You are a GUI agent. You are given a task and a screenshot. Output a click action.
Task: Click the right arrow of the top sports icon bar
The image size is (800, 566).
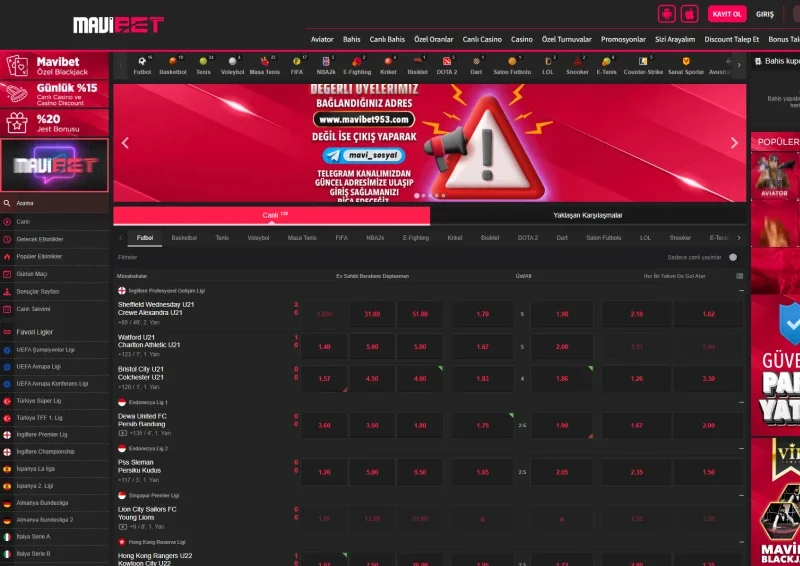tap(739, 65)
